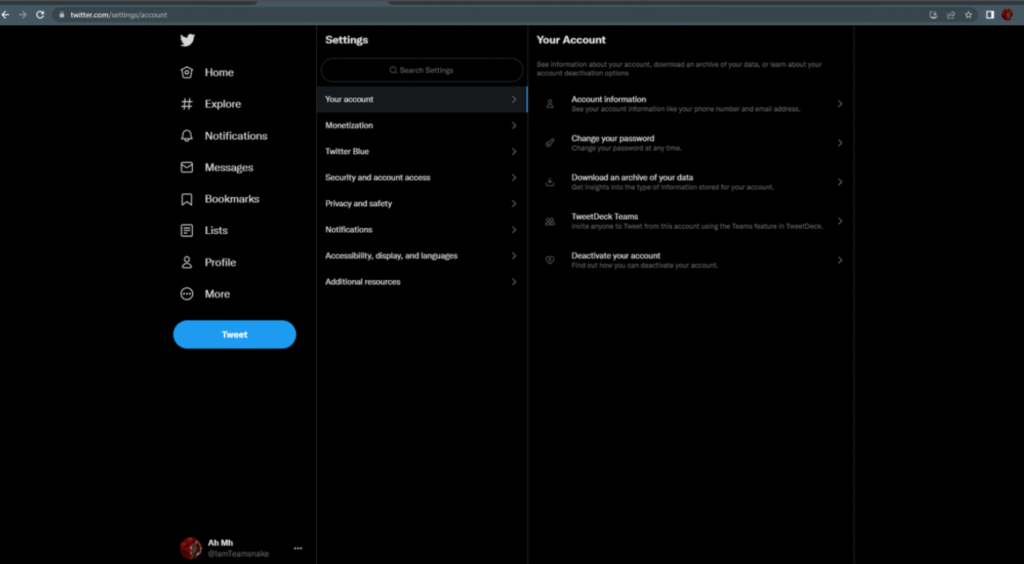Screen dimensions: 1024x564
Task: Expand Privacy and safety chevron
Action: click(x=514, y=204)
